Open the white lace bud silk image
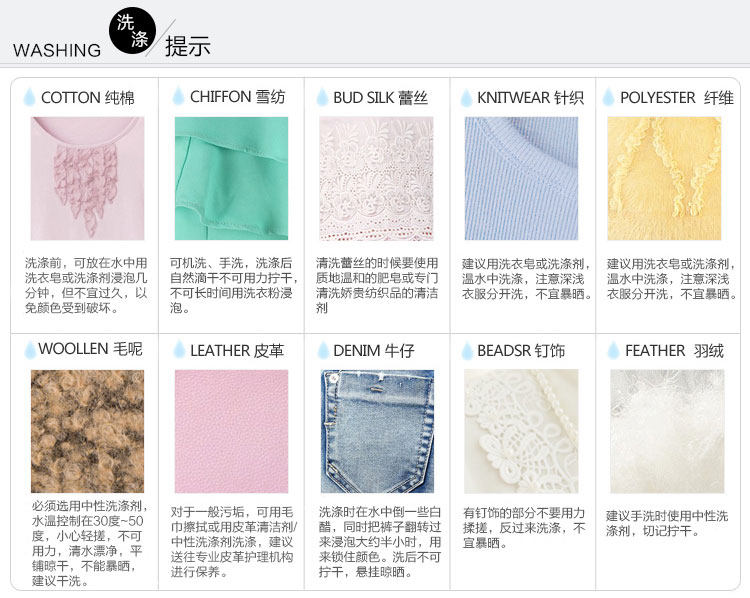This screenshot has width=750, height=598. (376, 178)
